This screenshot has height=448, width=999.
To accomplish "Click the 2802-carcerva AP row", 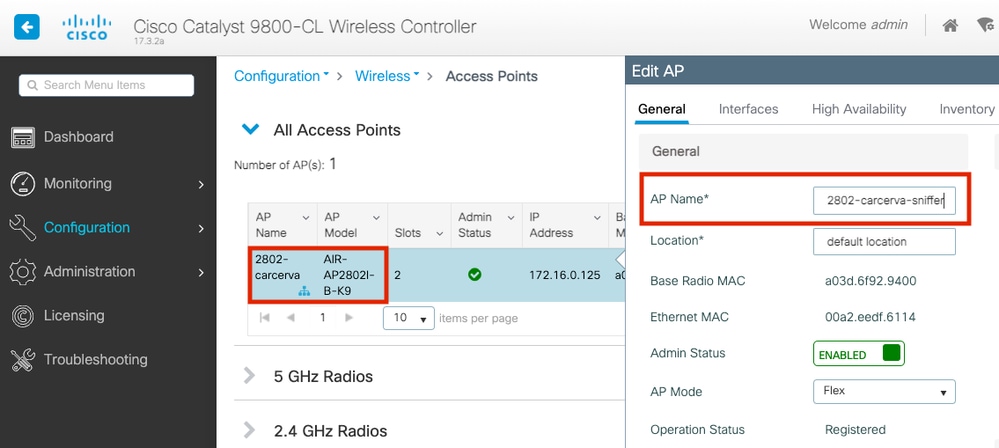I will click(x=436, y=275).
